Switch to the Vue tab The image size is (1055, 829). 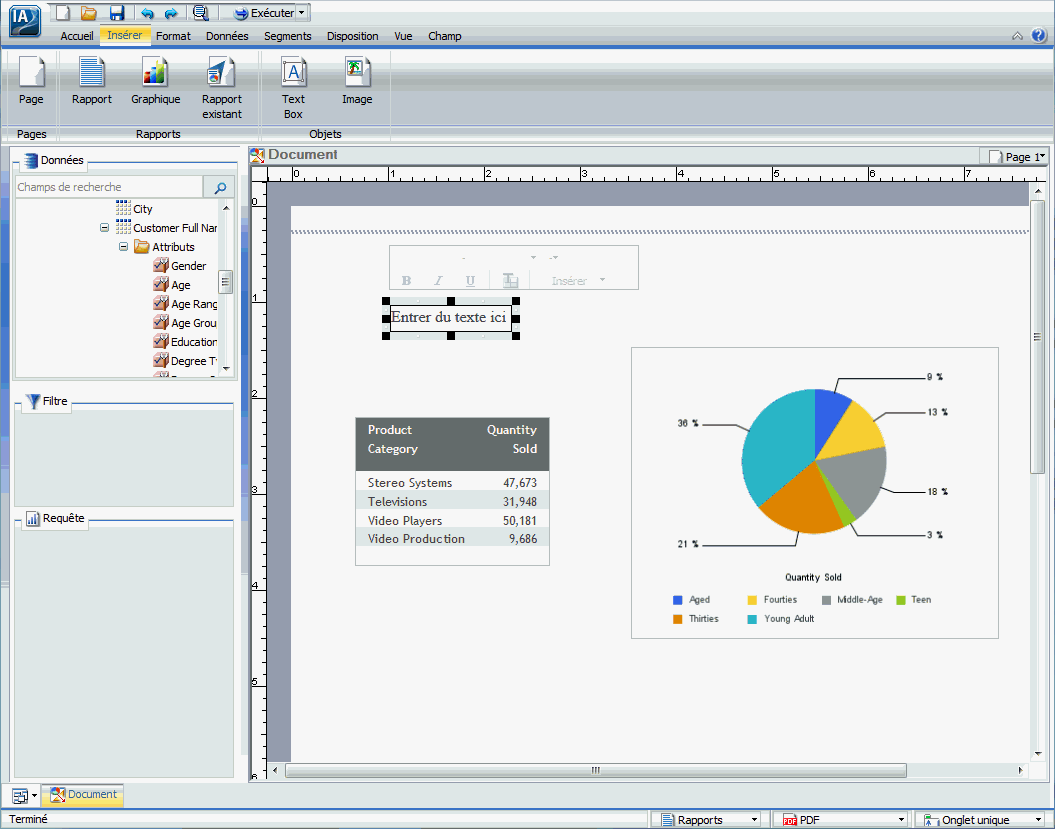click(x=403, y=36)
